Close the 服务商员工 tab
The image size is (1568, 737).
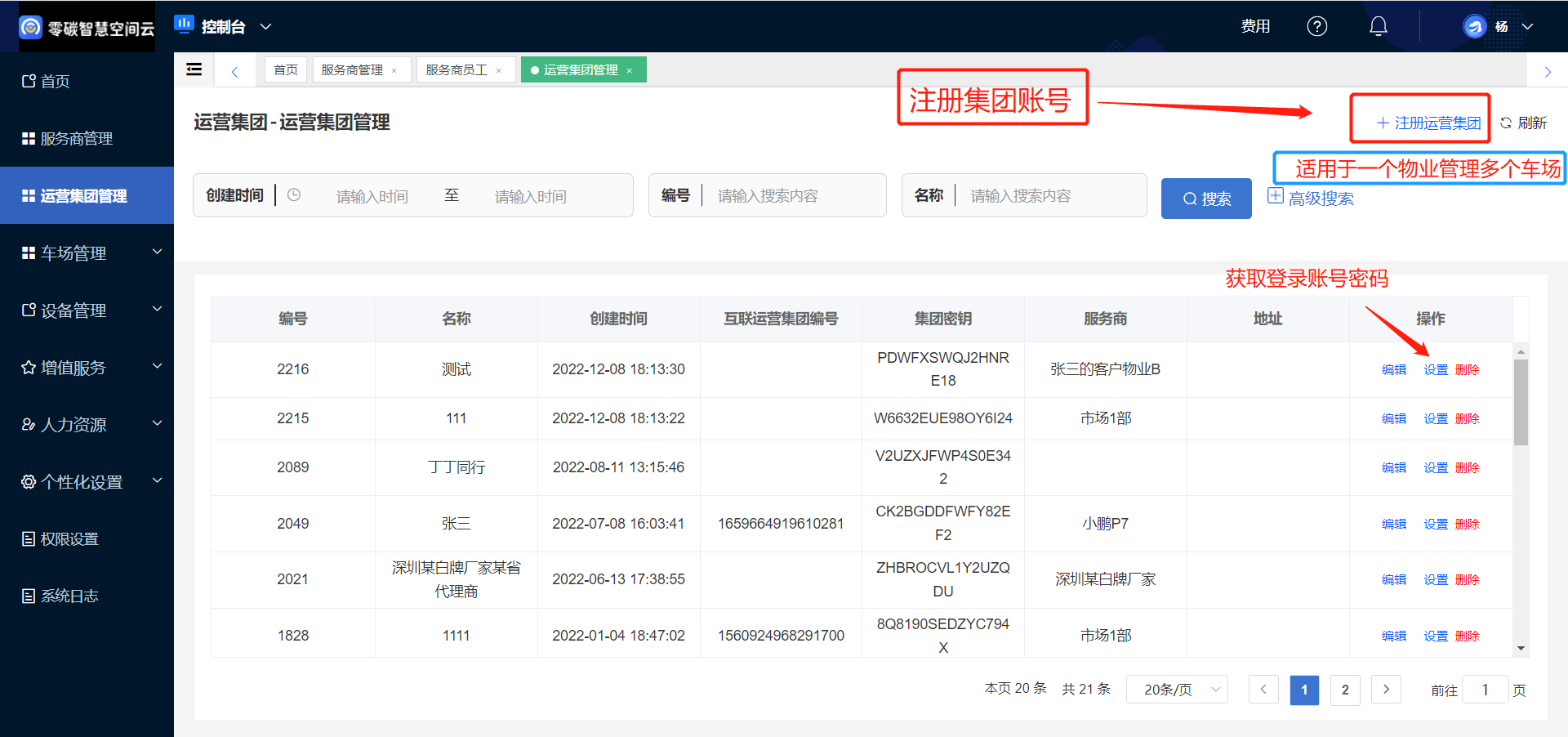click(499, 71)
